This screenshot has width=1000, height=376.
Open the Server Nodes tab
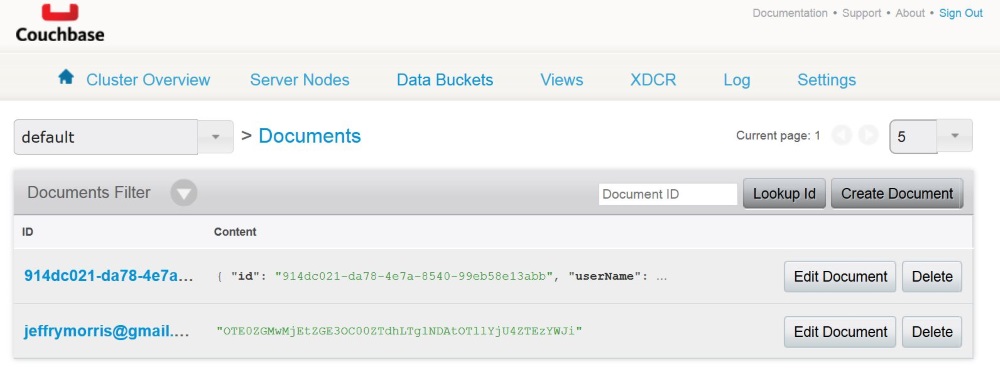(x=300, y=80)
